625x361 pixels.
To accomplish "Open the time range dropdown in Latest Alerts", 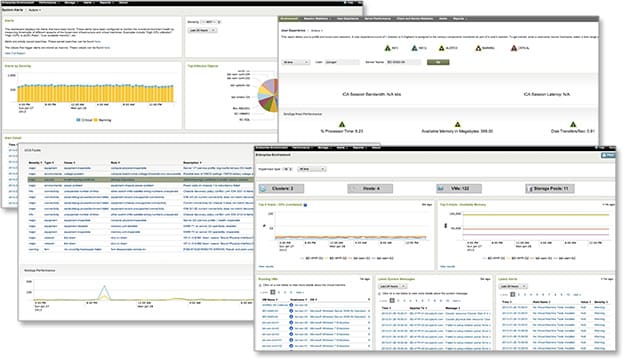I will pyautogui.click(x=513, y=286).
